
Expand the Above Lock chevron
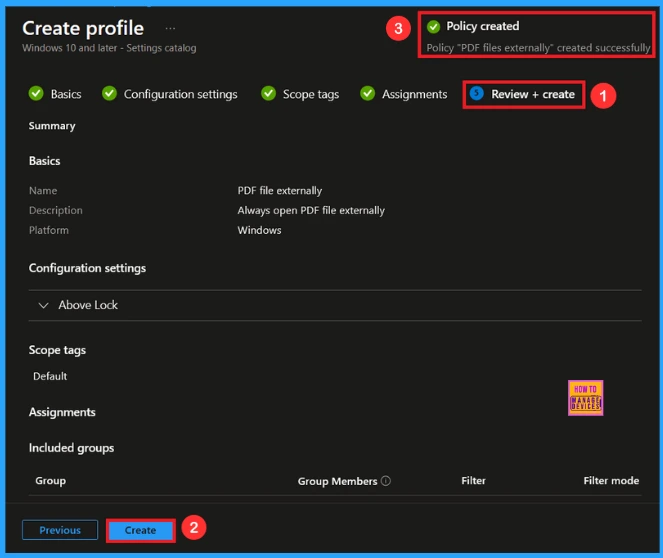(x=43, y=305)
